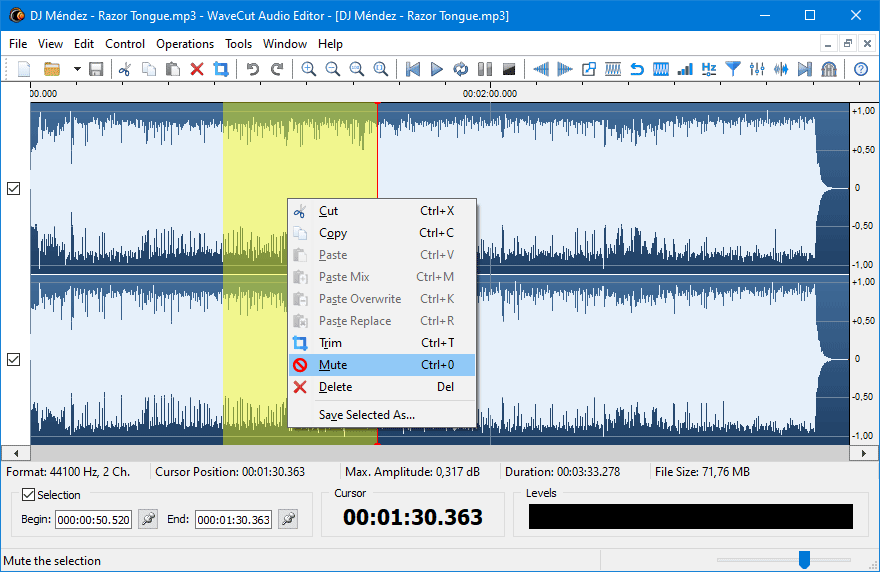This screenshot has height=572, width=880.
Task: Click the Begin time input field
Action: click(93, 520)
